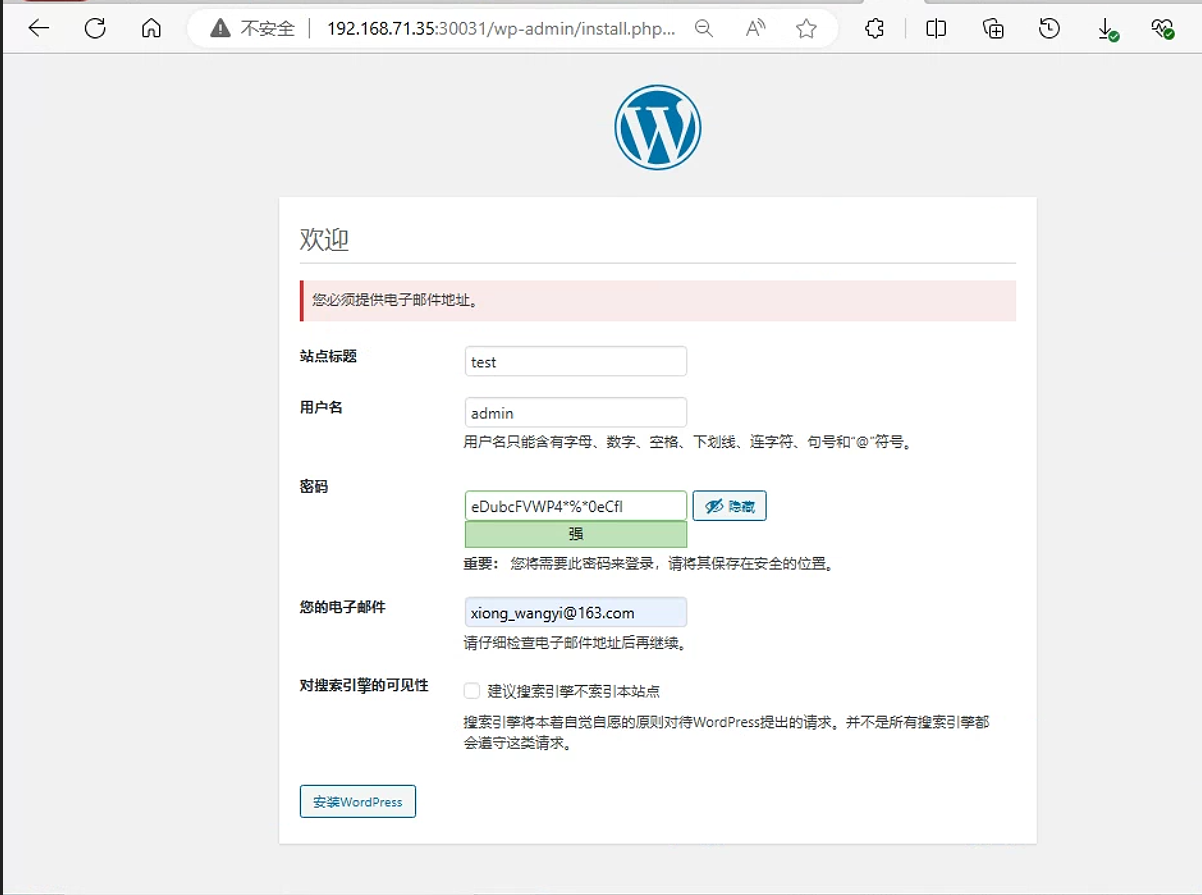Click the site title field containing test

pos(576,361)
